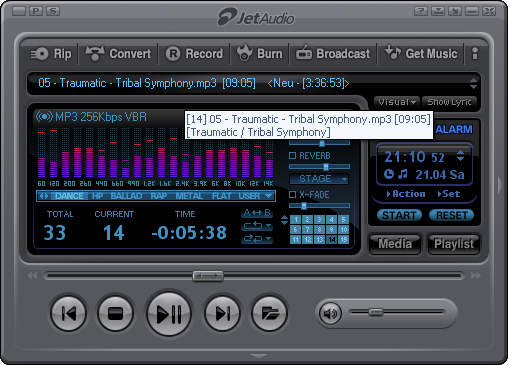Select the DANCE equalizer preset
Image resolution: width=508 pixels, height=365 pixels.
[69, 196]
